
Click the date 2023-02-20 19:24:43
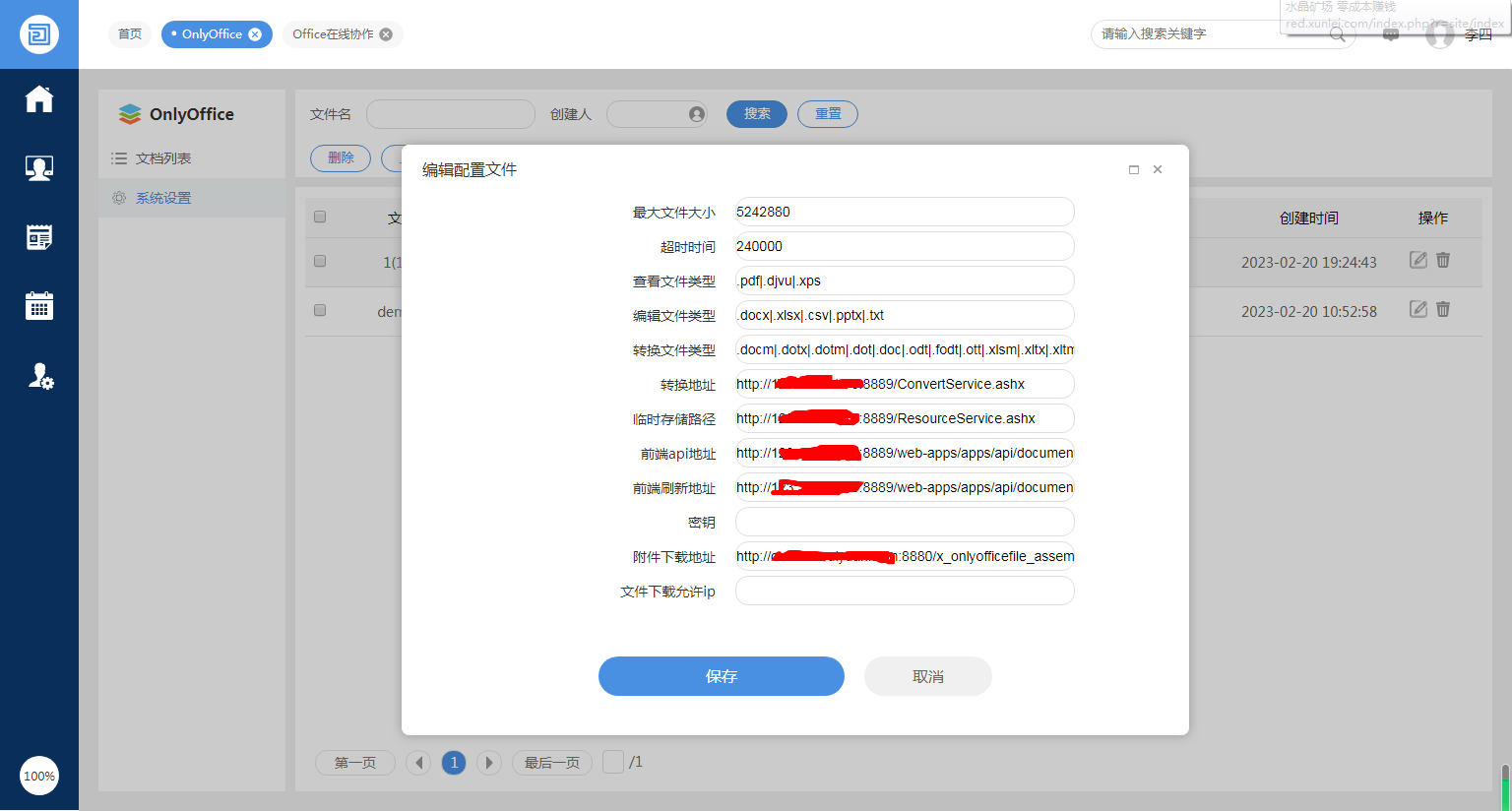(x=1309, y=263)
